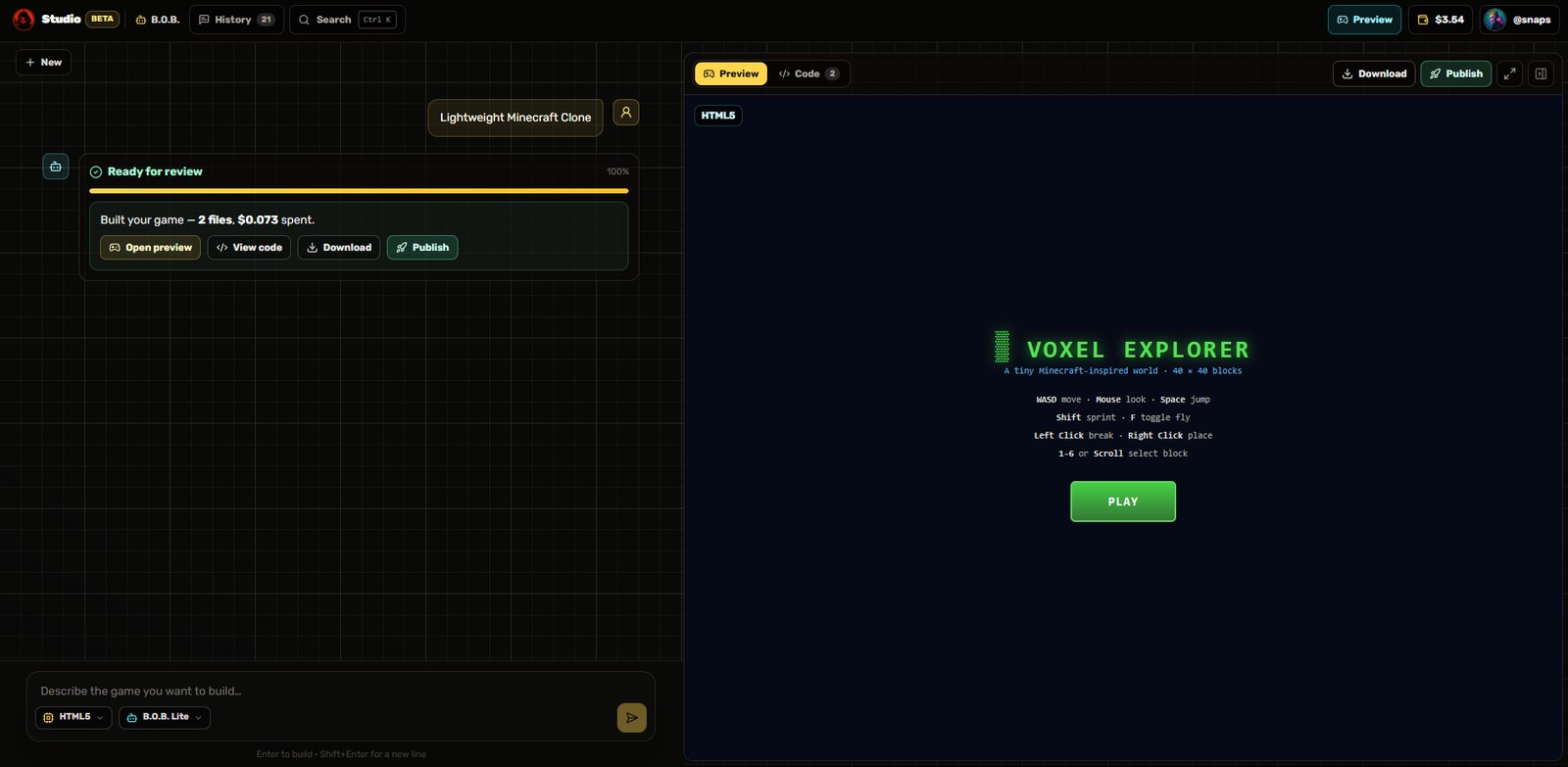Click the yellow build progress bar
Image resolution: width=1568 pixels, height=767 pixels.
click(359, 191)
